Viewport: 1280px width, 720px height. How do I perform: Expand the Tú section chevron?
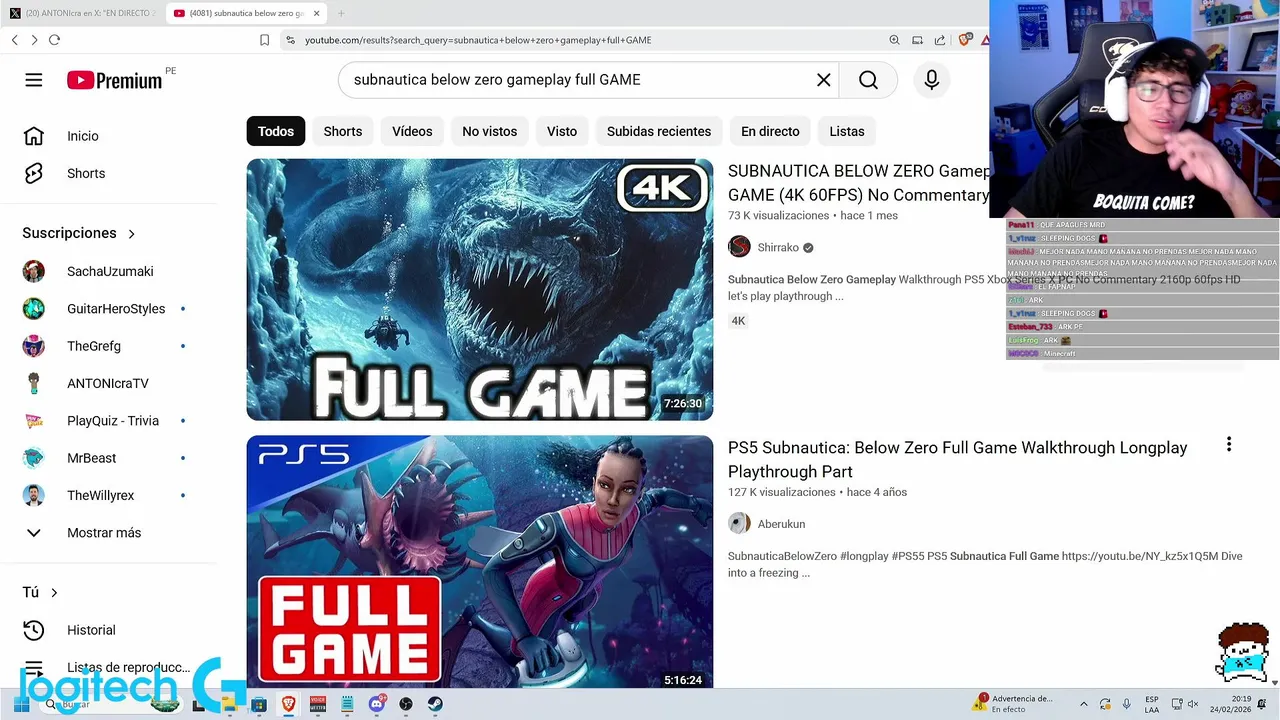click(54, 593)
